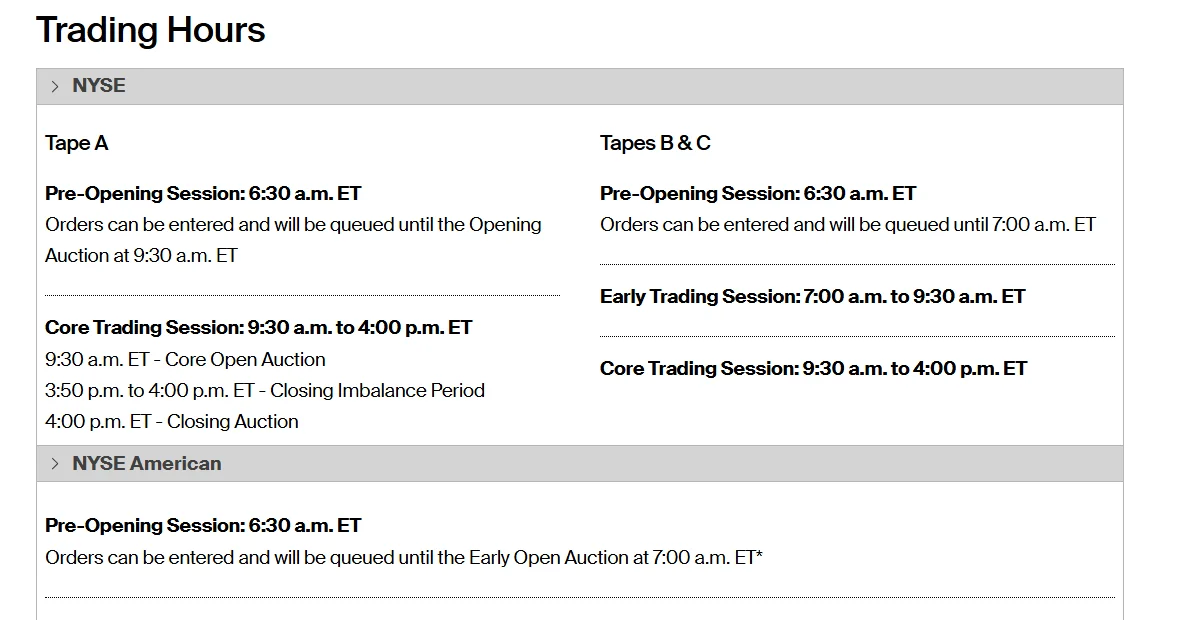1180x620 pixels.
Task: Click text about queuing until Opening Auction
Action: point(293,225)
